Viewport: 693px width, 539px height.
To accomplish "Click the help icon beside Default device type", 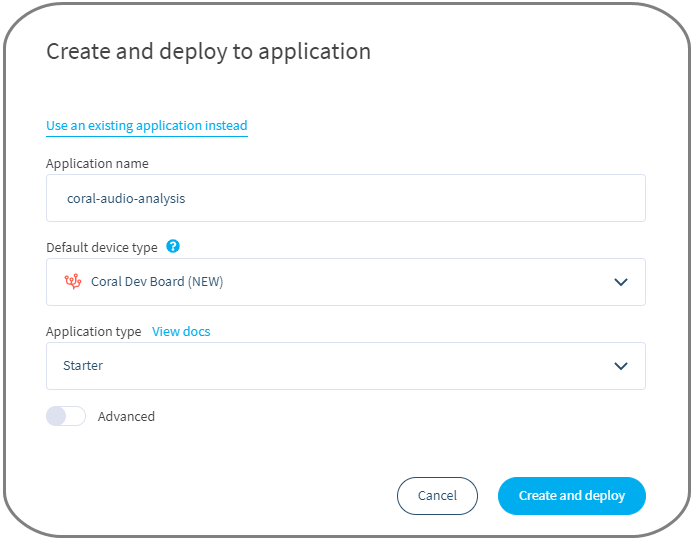I will point(173,246).
